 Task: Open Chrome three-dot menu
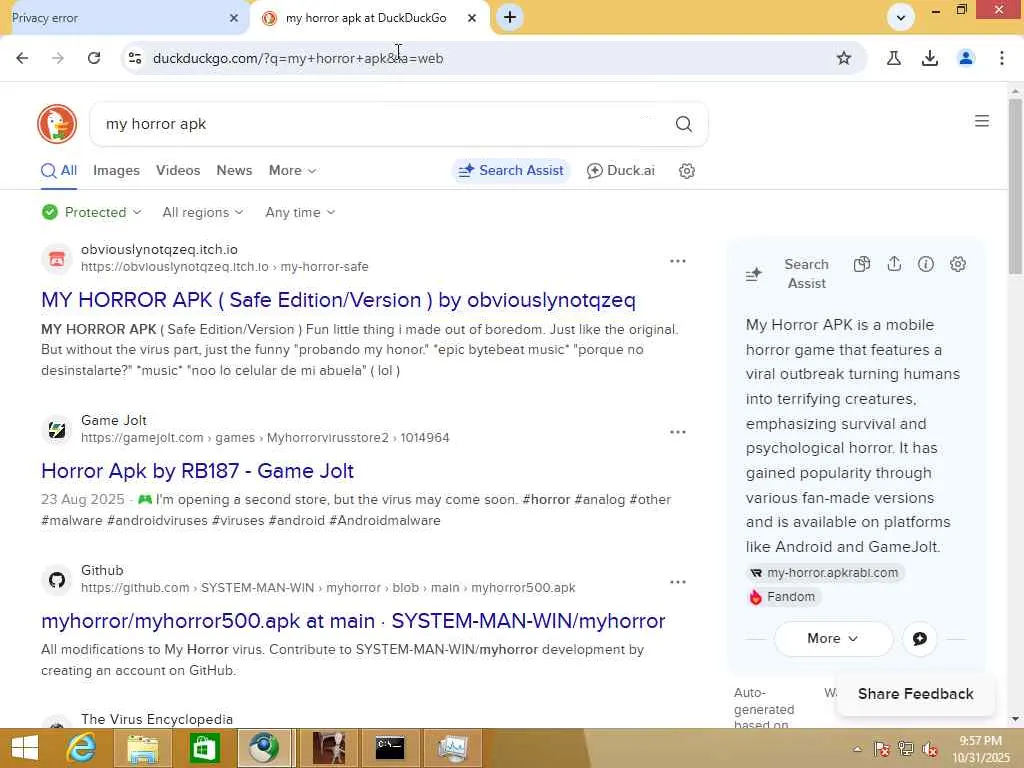(x=1002, y=58)
